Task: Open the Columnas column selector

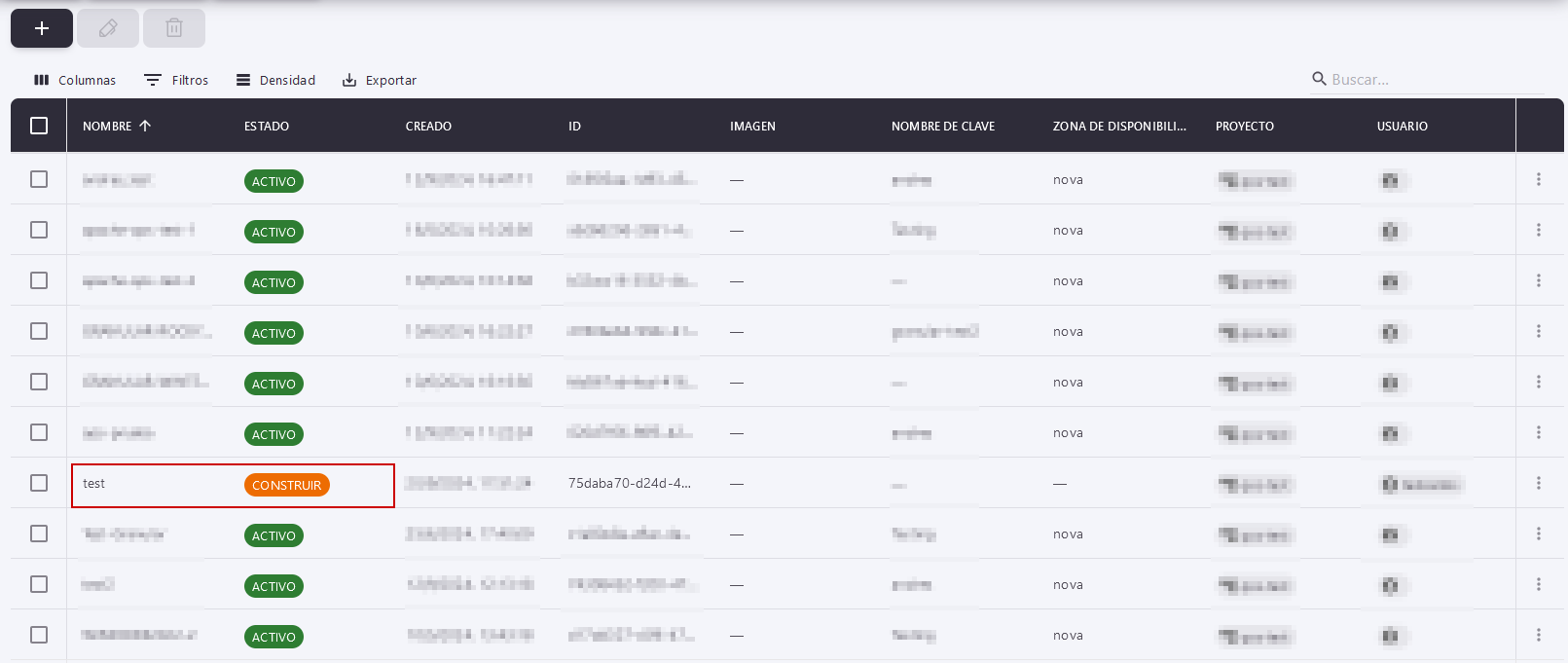Action: [75, 80]
